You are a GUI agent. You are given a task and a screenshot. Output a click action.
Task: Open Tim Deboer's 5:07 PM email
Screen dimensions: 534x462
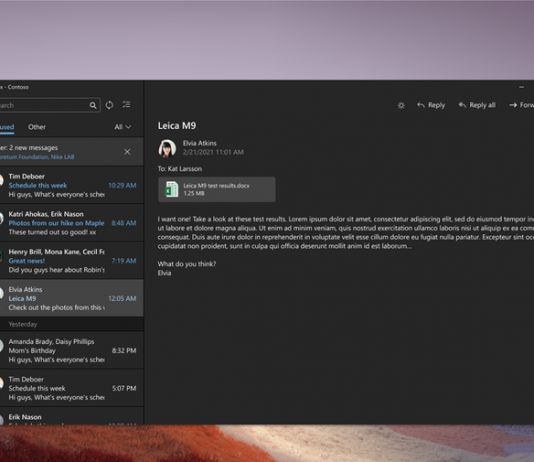click(72, 388)
